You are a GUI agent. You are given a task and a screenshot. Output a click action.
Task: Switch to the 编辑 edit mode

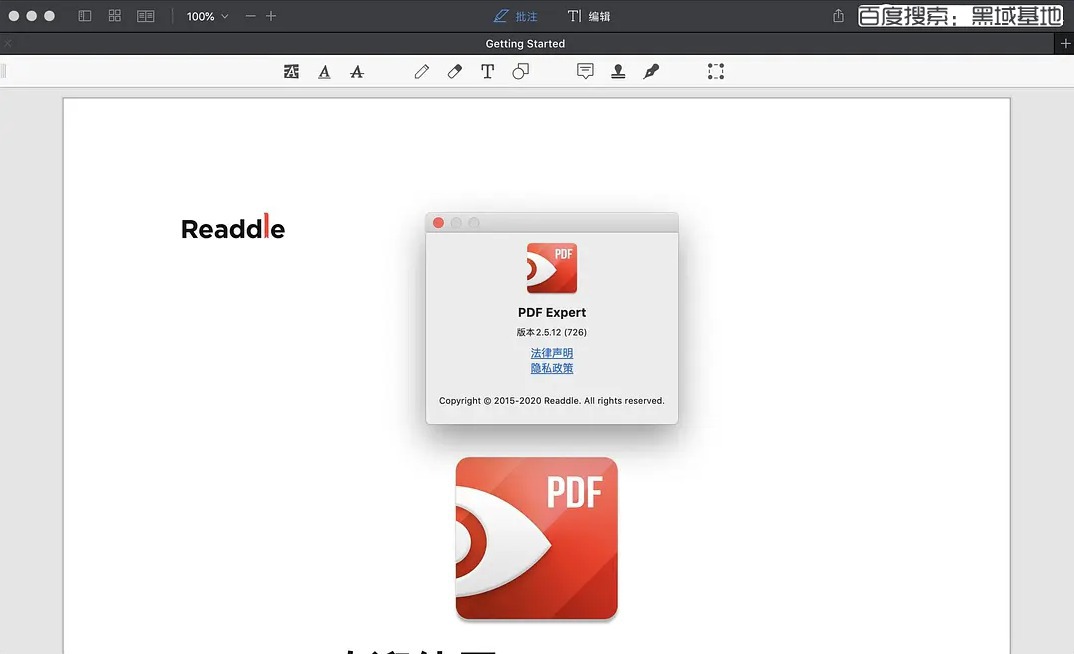click(589, 16)
